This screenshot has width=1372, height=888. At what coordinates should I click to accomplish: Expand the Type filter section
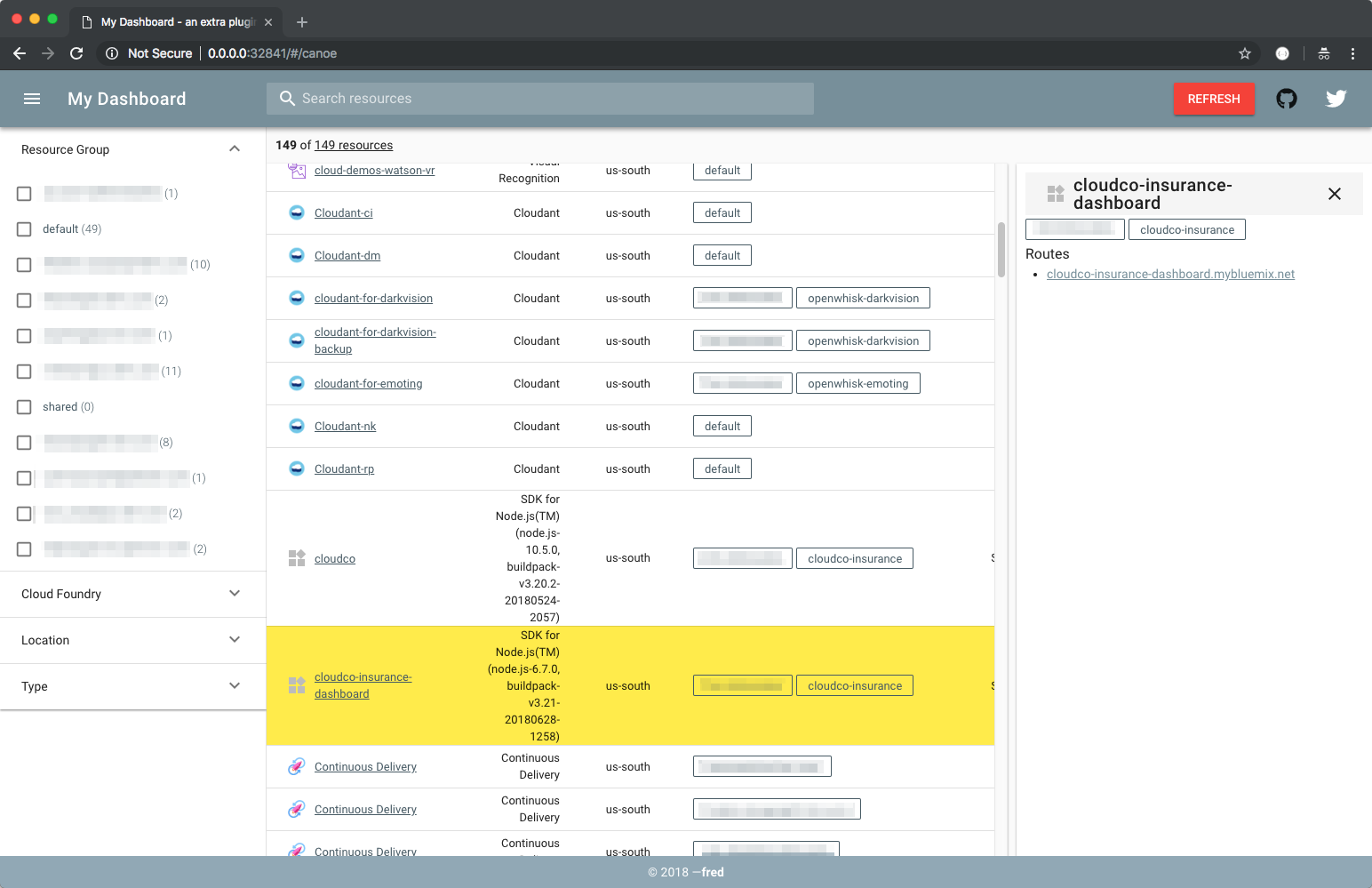pyautogui.click(x=235, y=685)
